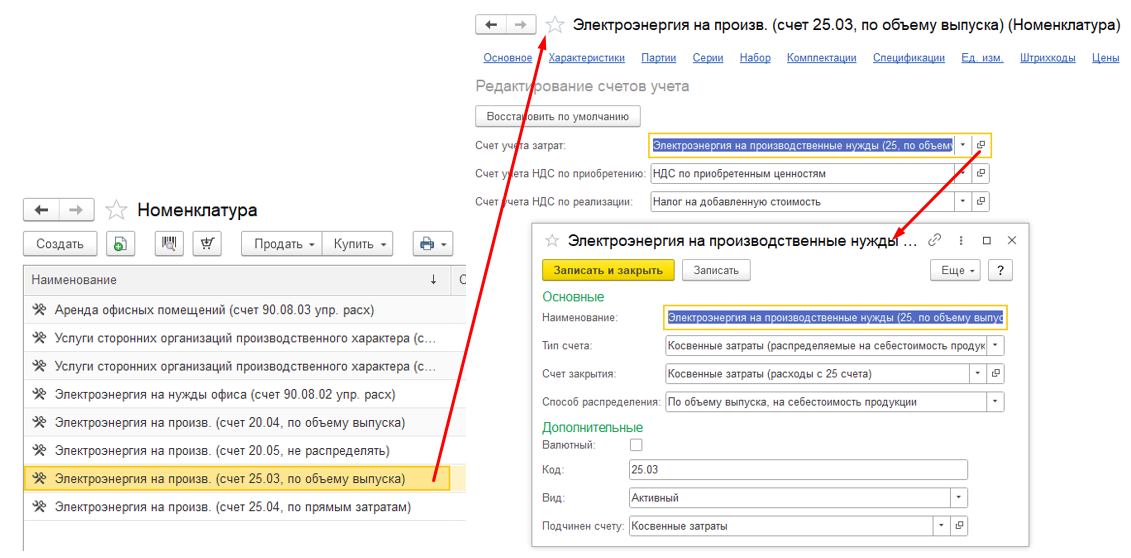Expand Счет учета НДС по реализации dropdown
This screenshot has height=558, width=1131.
pos(962,201)
